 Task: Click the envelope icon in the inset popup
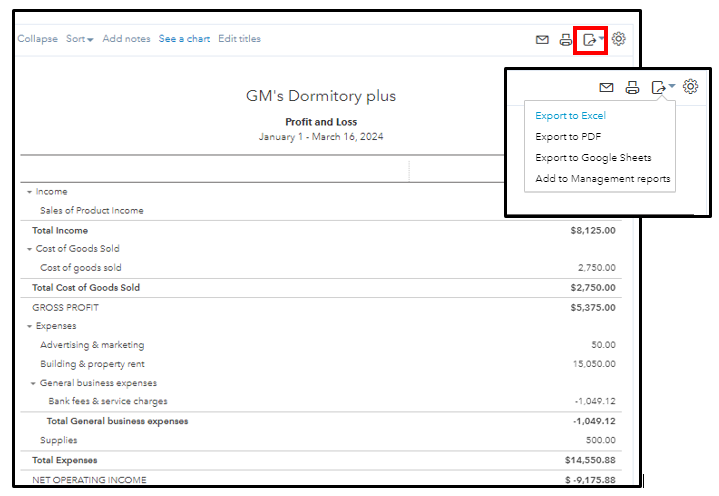point(606,88)
